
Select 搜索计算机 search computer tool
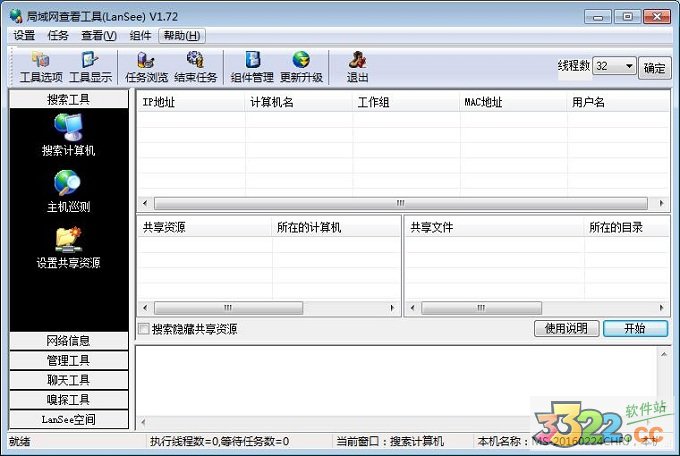tap(68, 135)
